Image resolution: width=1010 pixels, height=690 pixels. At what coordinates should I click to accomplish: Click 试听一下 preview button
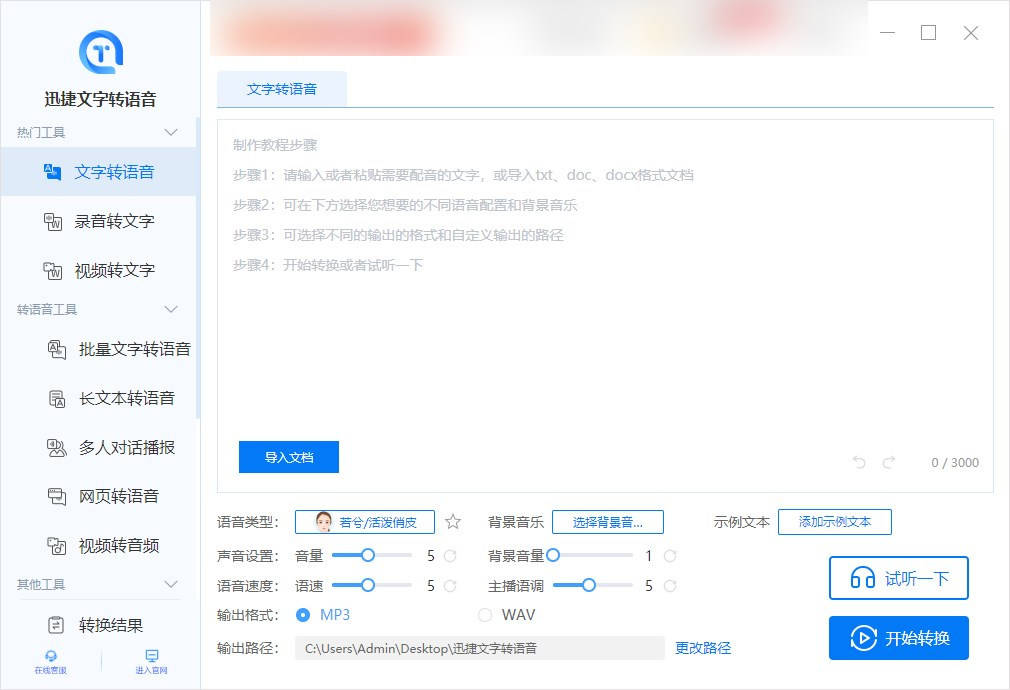pyautogui.click(x=899, y=578)
